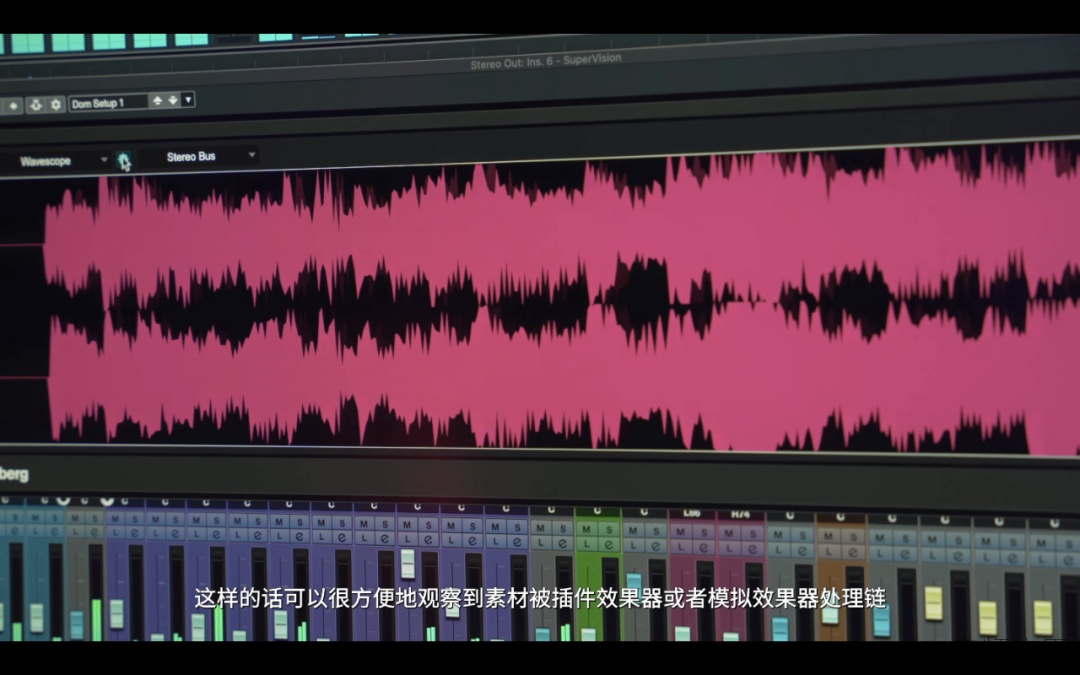Solo the green mixer channel
This screenshot has height=675, width=1080.
click(x=609, y=530)
